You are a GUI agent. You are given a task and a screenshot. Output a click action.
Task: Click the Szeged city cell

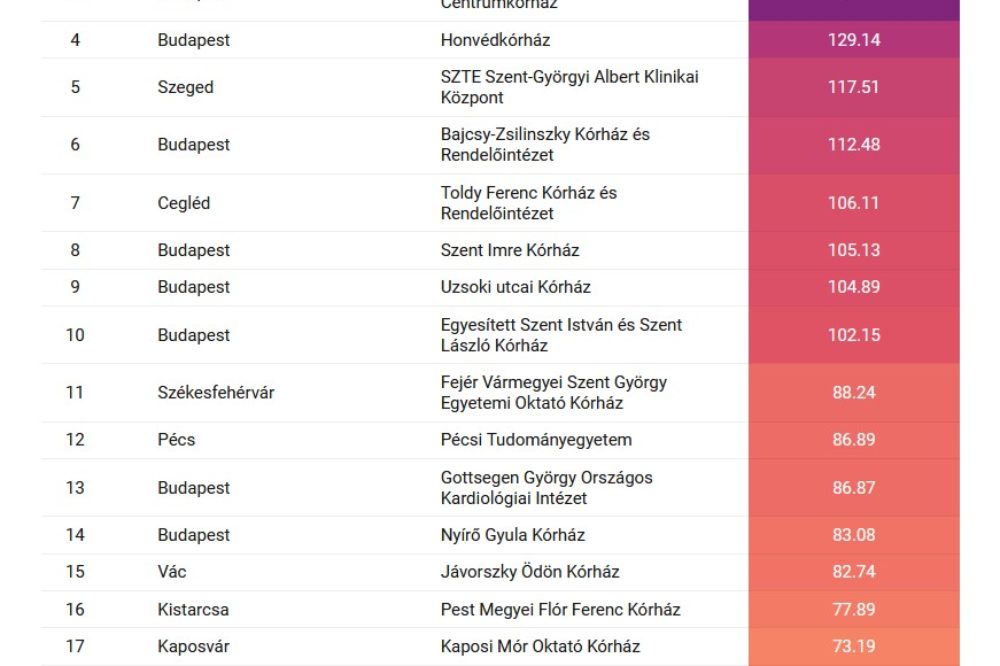(x=185, y=87)
